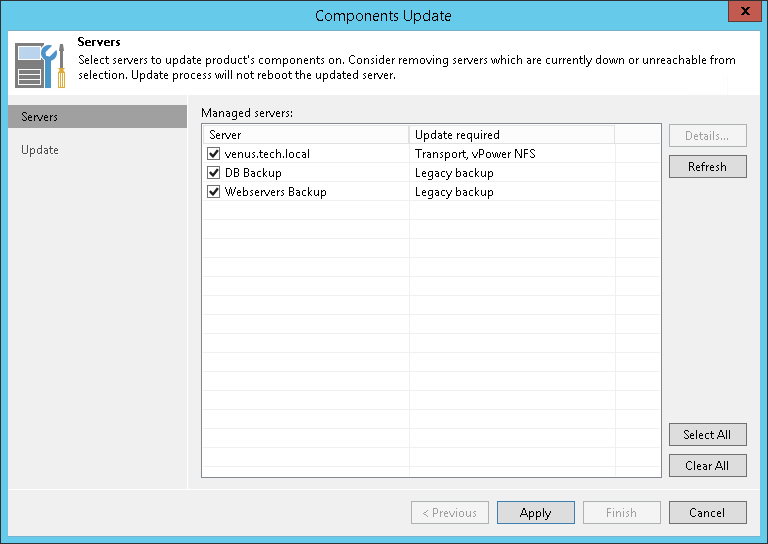Select the Servers wizard step

click(x=97, y=117)
